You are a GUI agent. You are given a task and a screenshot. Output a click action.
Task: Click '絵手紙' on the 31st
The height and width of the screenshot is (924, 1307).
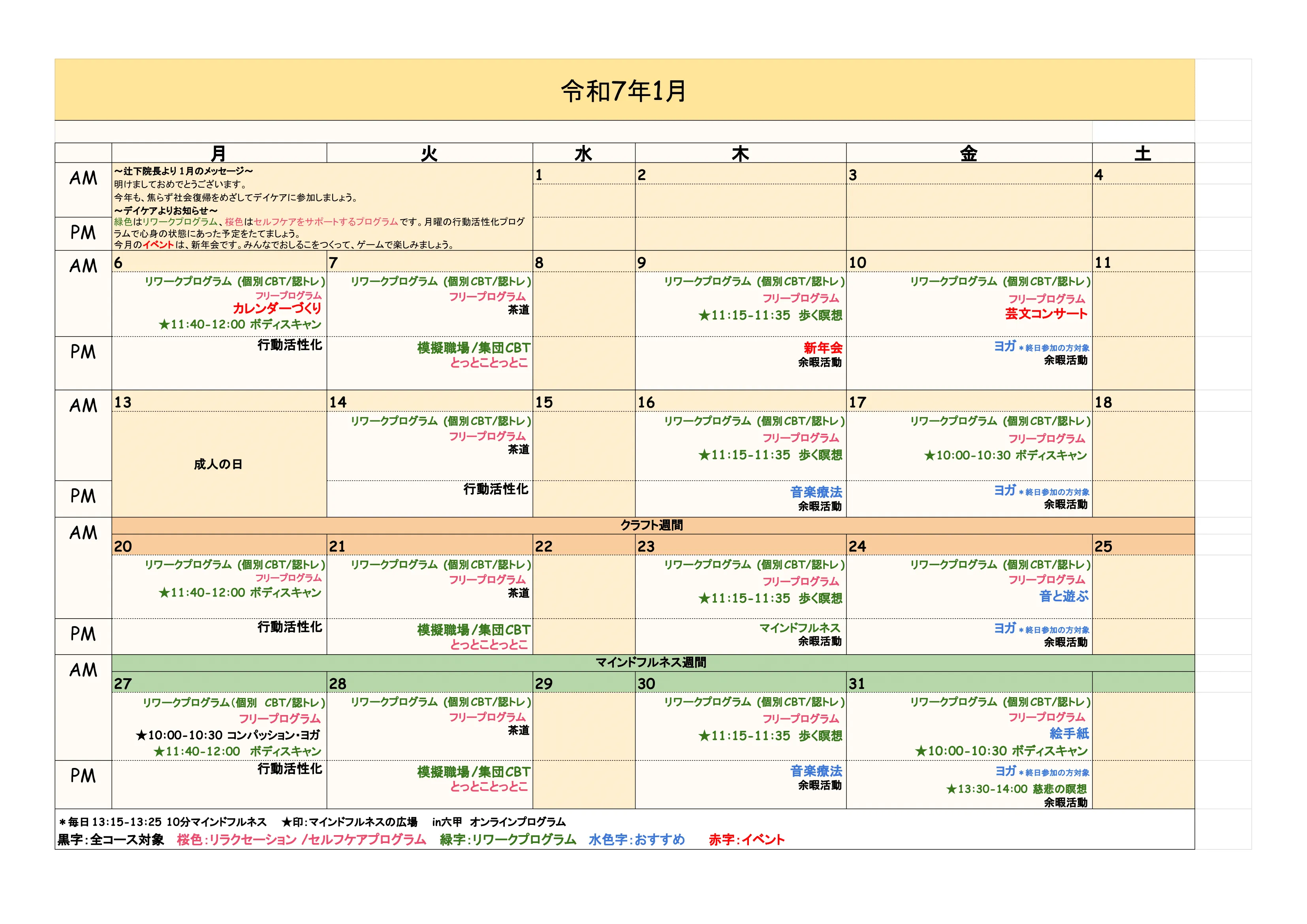click(x=1069, y=733)
